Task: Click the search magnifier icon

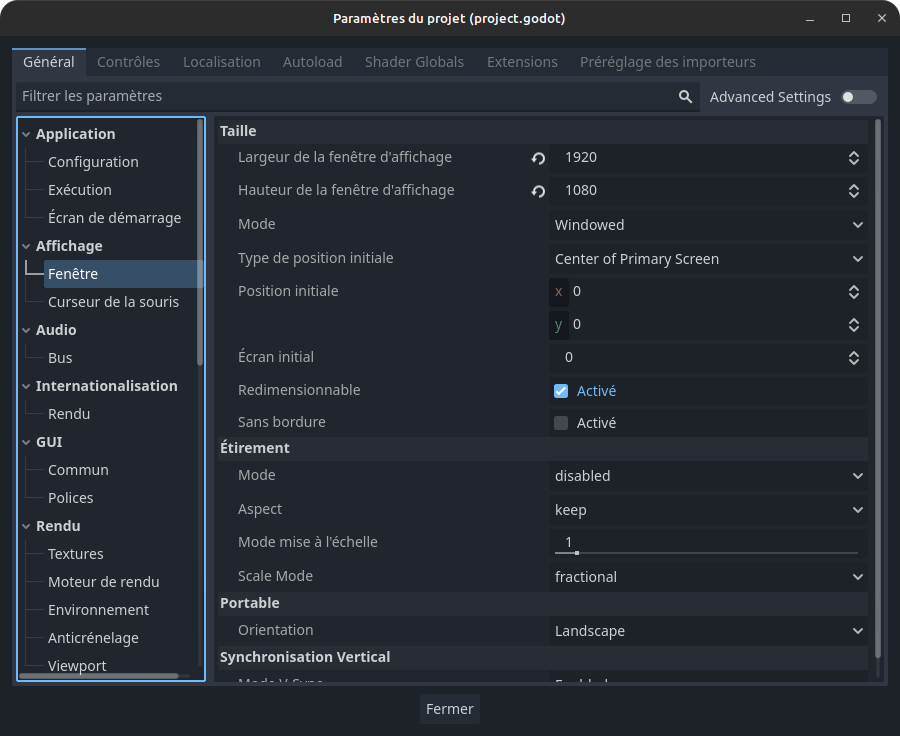Action: pyautogui.click(x=685, y=97)
